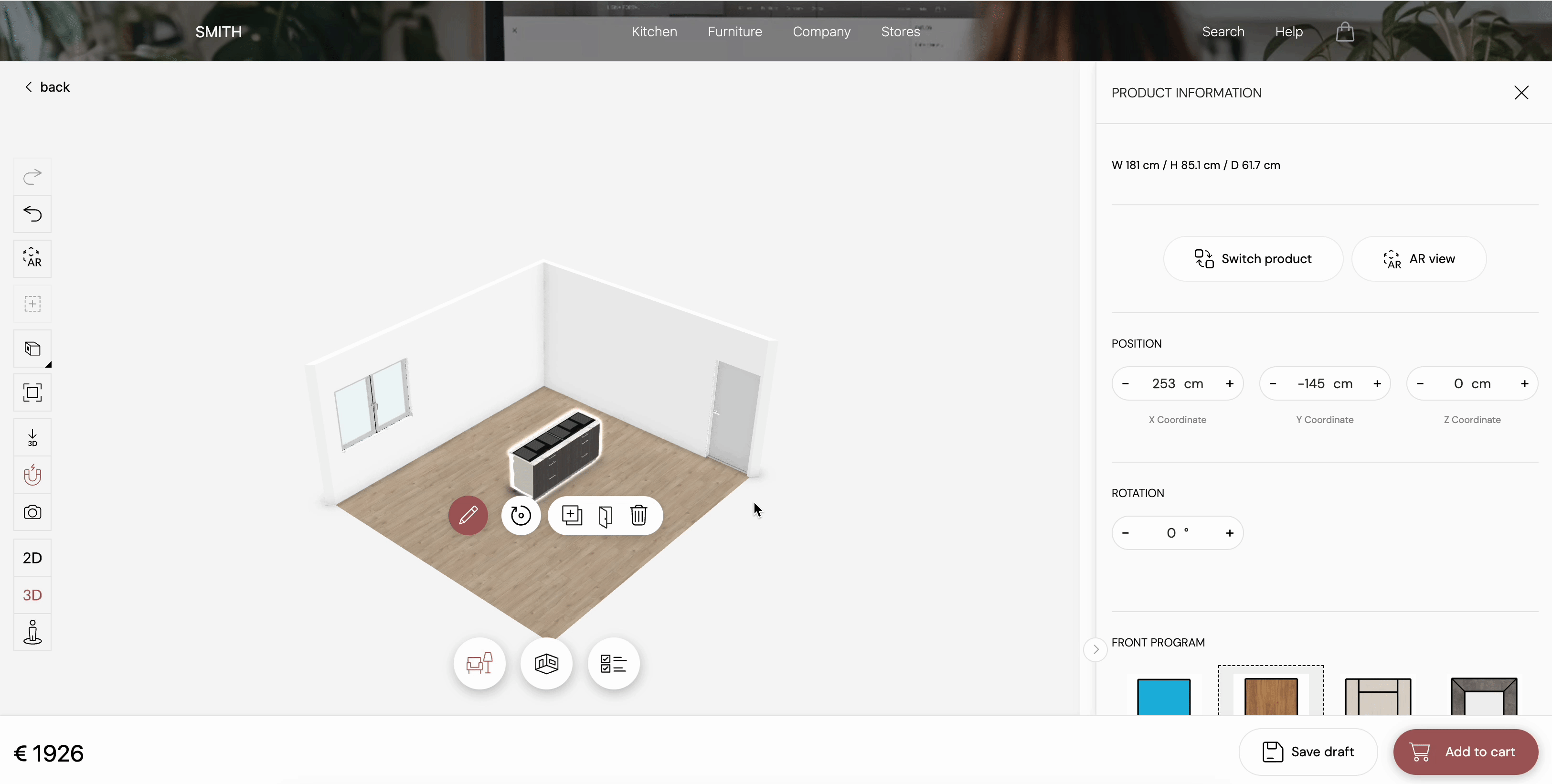
Task: Select the blue front program swatch
Action: pyautogui.click(x=1163, y=697)
